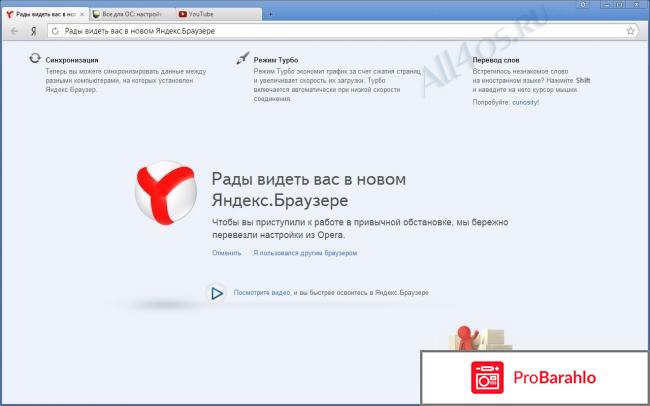Click the 'Синхронизация' heading

pyautogui.click(x=72, y=60)
